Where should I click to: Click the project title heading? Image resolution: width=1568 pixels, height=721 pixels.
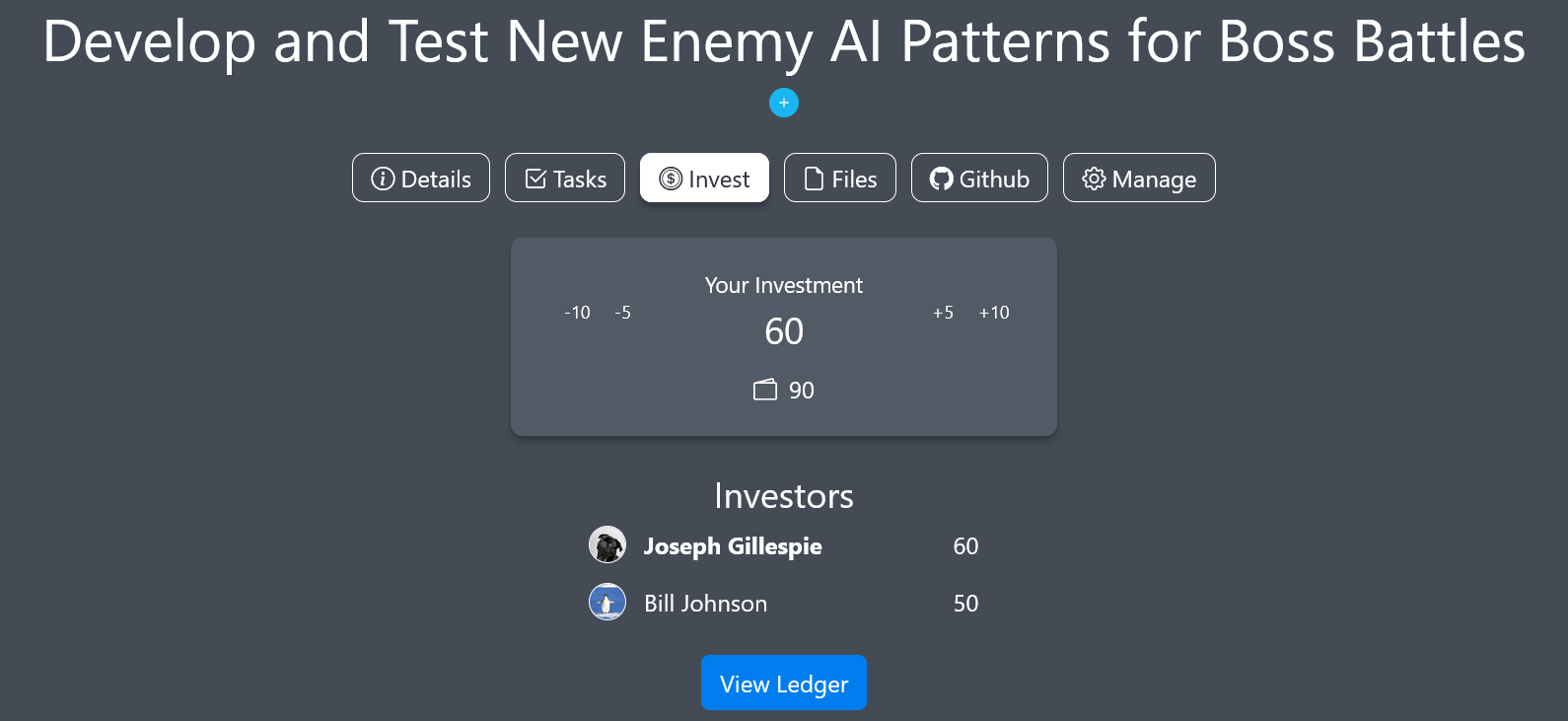pyautogui.click(x=784, y=41)
